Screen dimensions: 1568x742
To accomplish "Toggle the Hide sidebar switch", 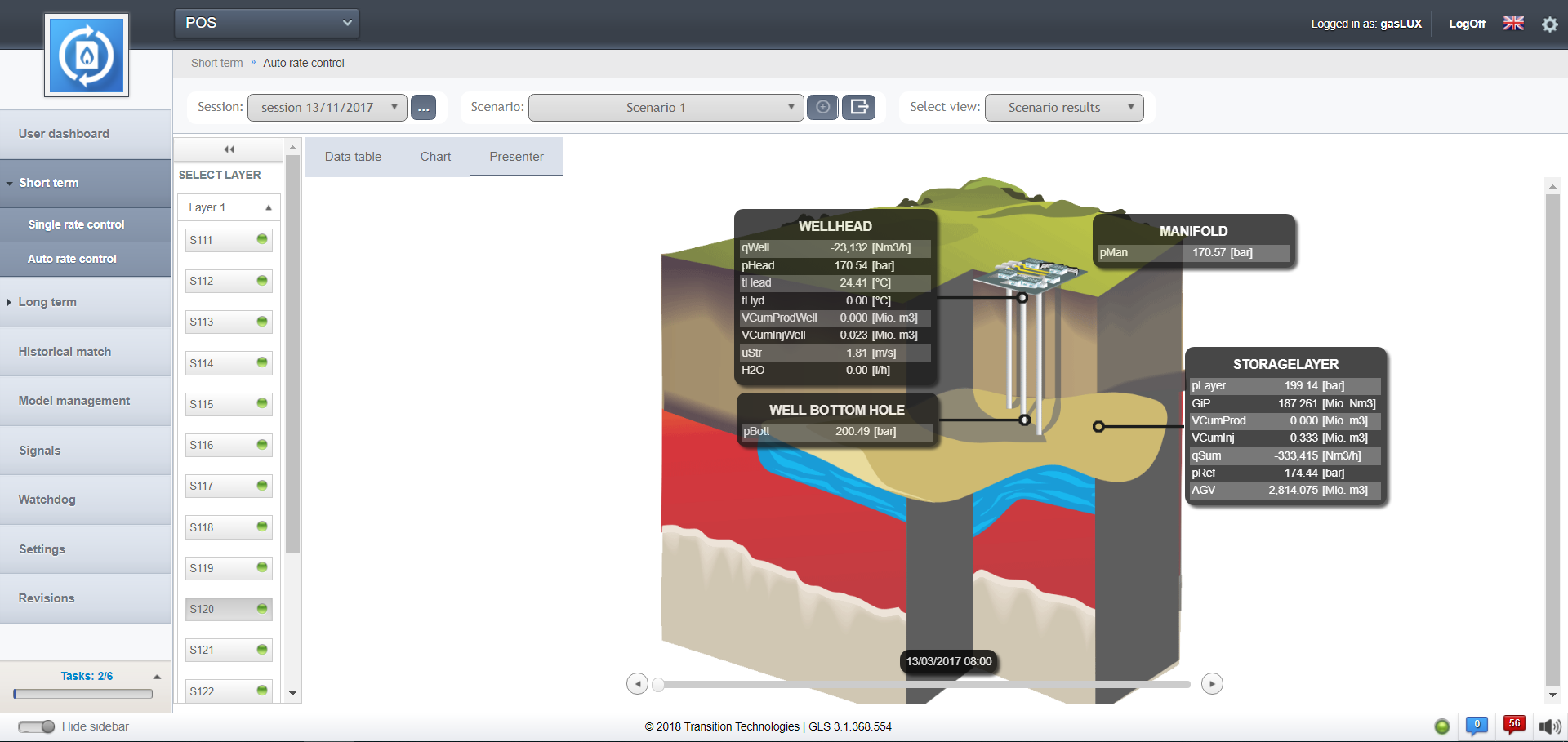I will coord(36,726).
